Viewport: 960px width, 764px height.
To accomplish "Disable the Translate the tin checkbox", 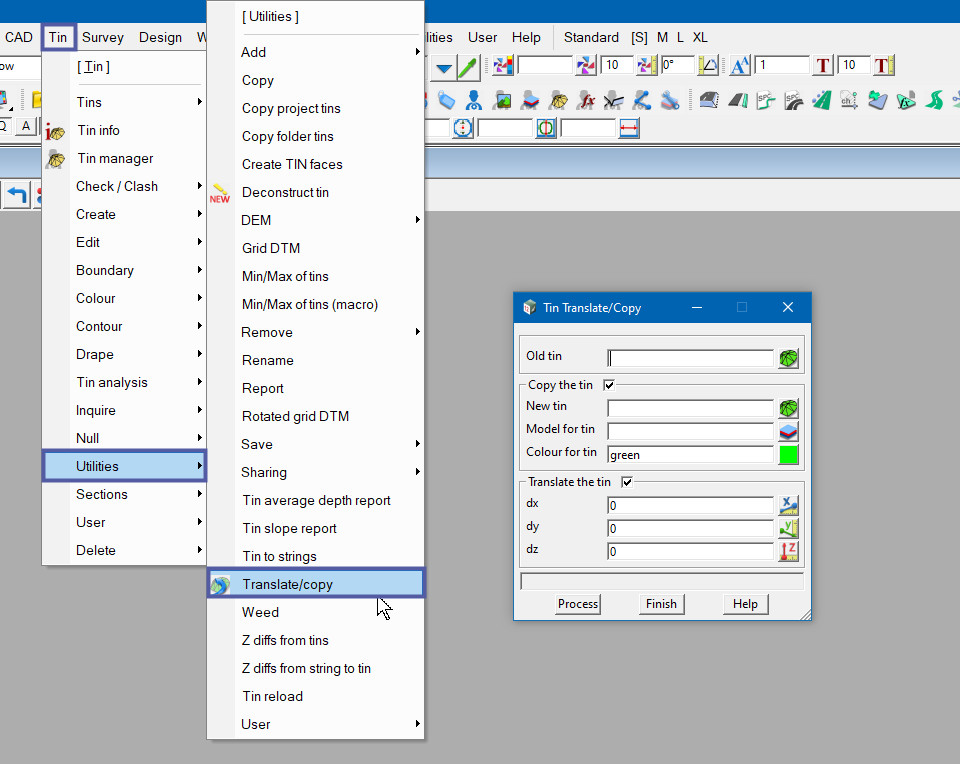I will tap(627, 482).
